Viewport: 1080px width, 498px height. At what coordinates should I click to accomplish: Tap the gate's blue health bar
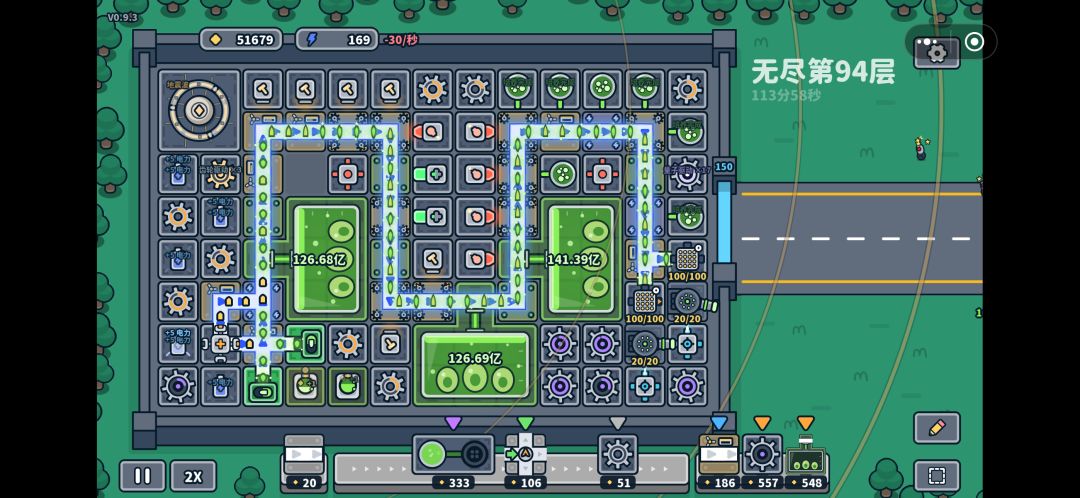724,222
